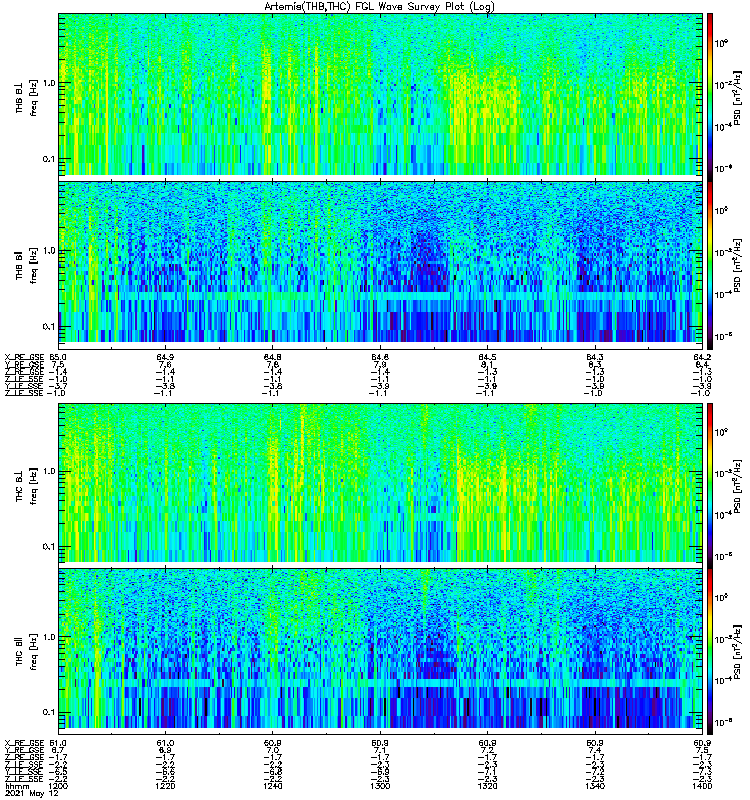Click the PSD color bar beside THB B-perpendicular panel
The image size is (750, 800).
[x=710, y=96]
